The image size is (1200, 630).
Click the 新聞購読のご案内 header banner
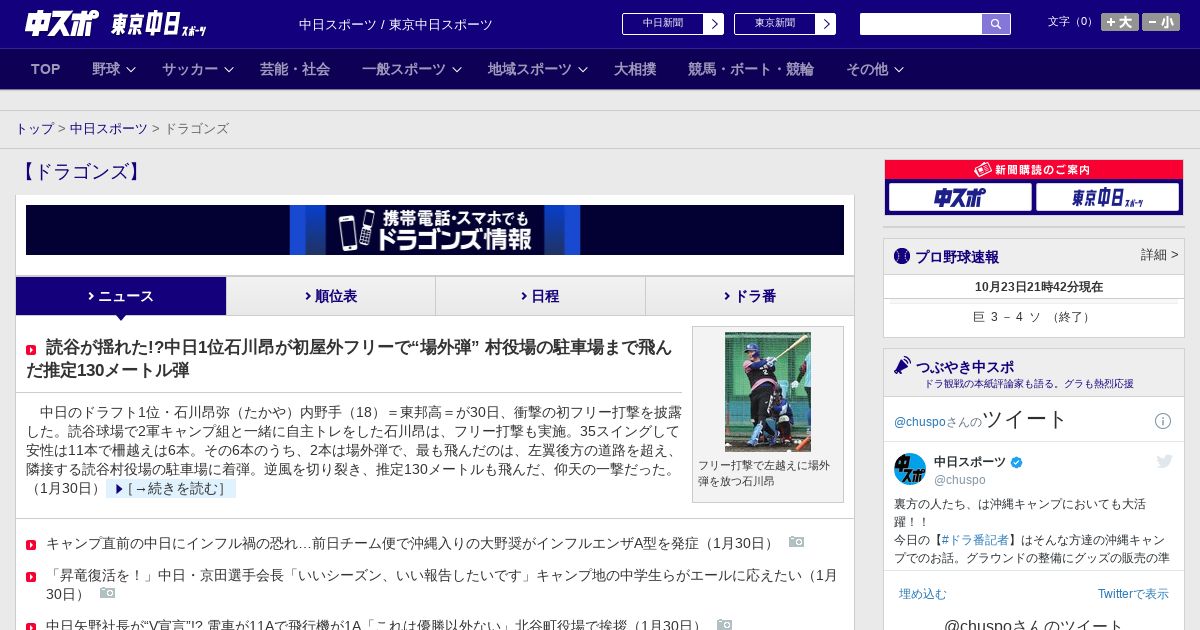point(1034,170)
